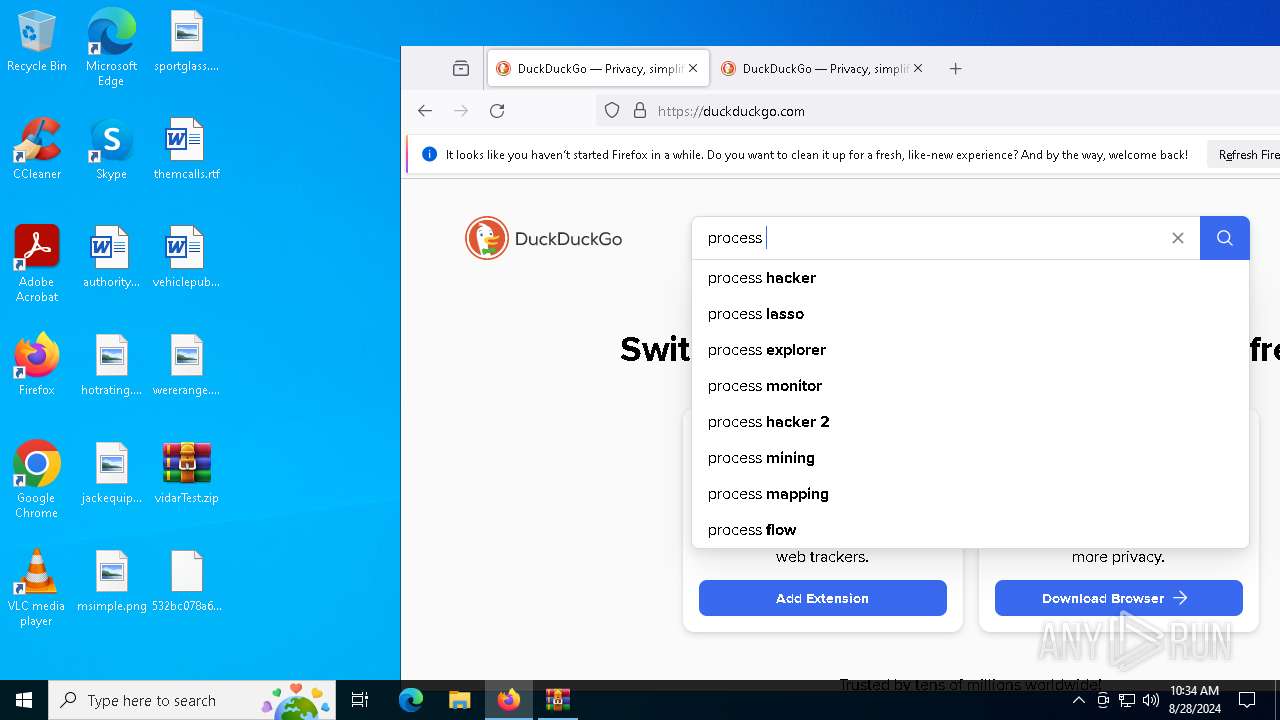Select vidarTest.zip archive on desktop
The image size is (1280, 720).
[x=186, y=474]
